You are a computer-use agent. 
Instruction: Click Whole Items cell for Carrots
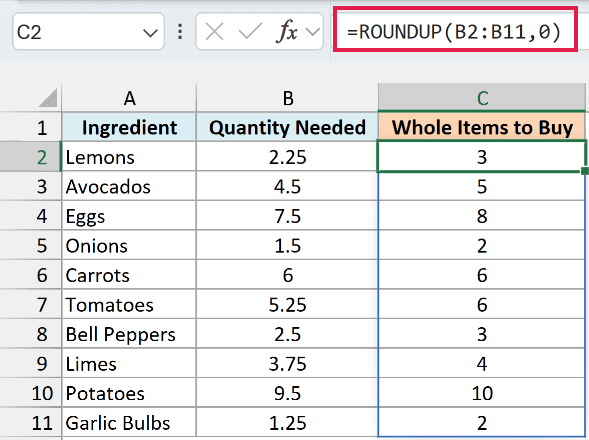(x=482, y=275)
